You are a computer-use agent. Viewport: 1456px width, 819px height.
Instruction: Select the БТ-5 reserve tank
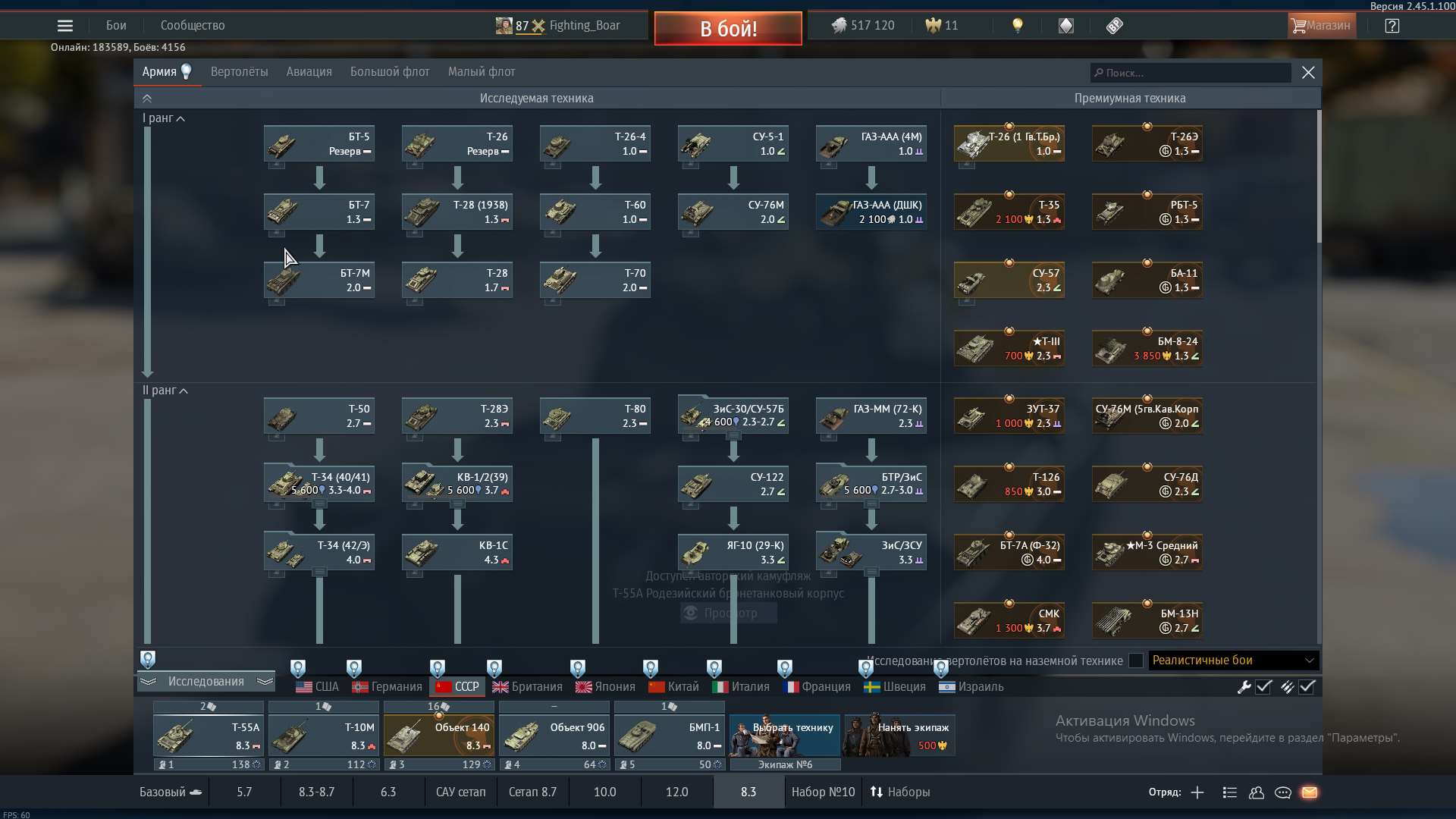[x=319, y=143]
